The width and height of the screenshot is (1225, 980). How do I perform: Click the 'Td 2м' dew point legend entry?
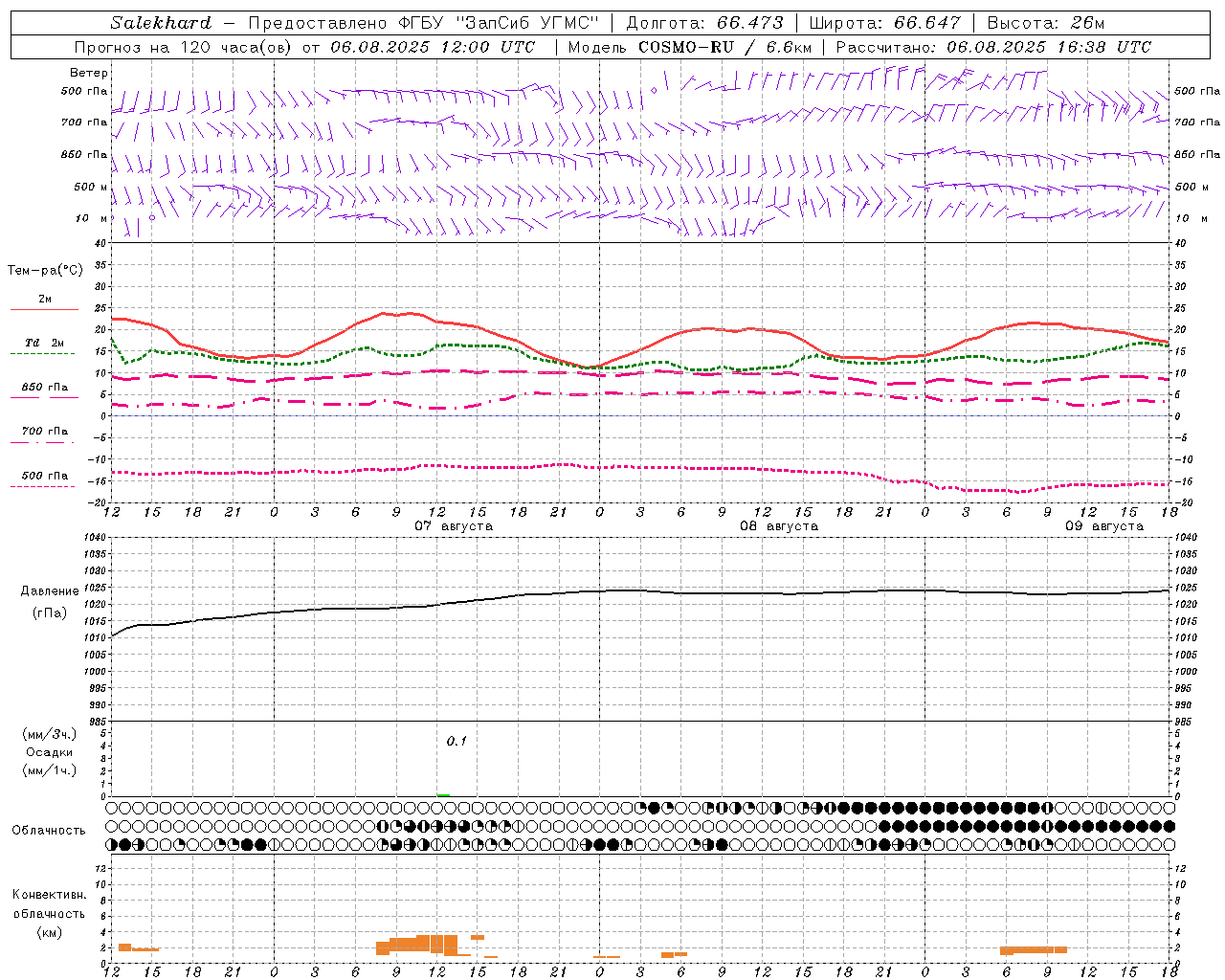pyautogui.click(x=45, y=343)
